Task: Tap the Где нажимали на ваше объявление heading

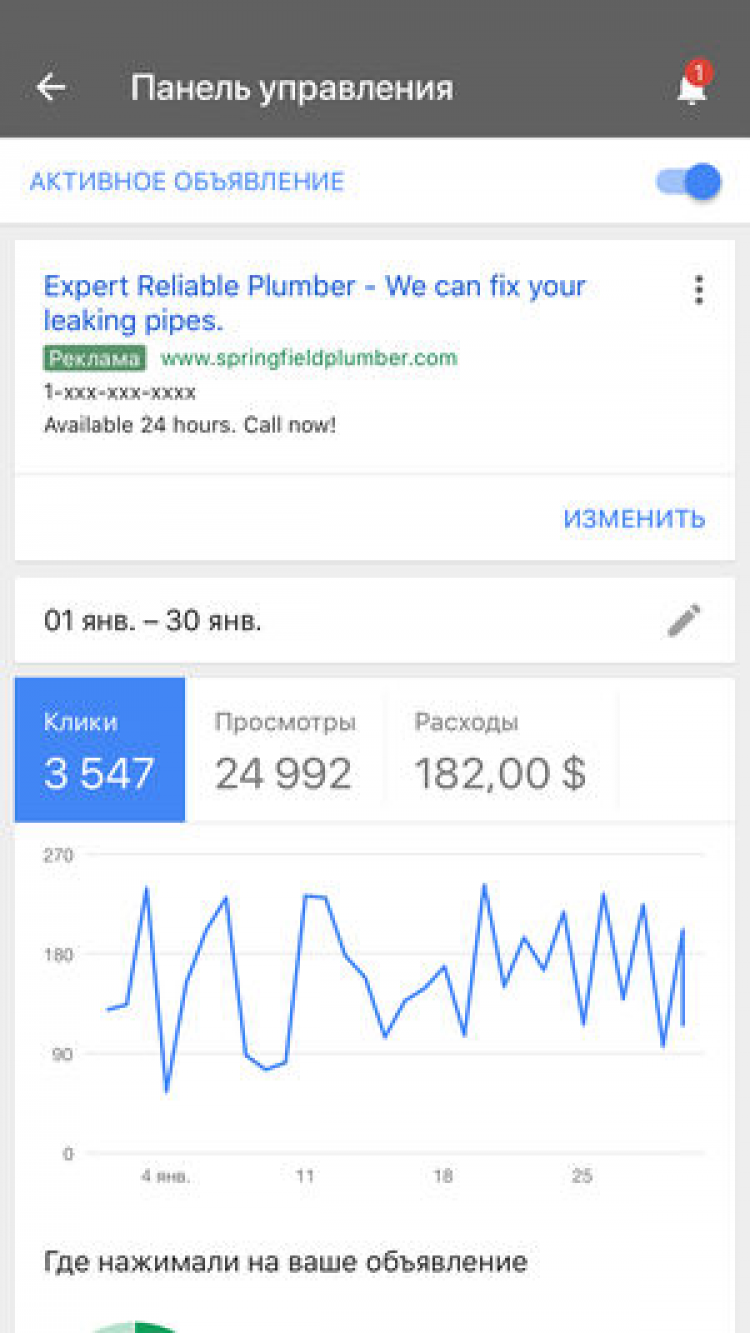Action: [285, 1262]
